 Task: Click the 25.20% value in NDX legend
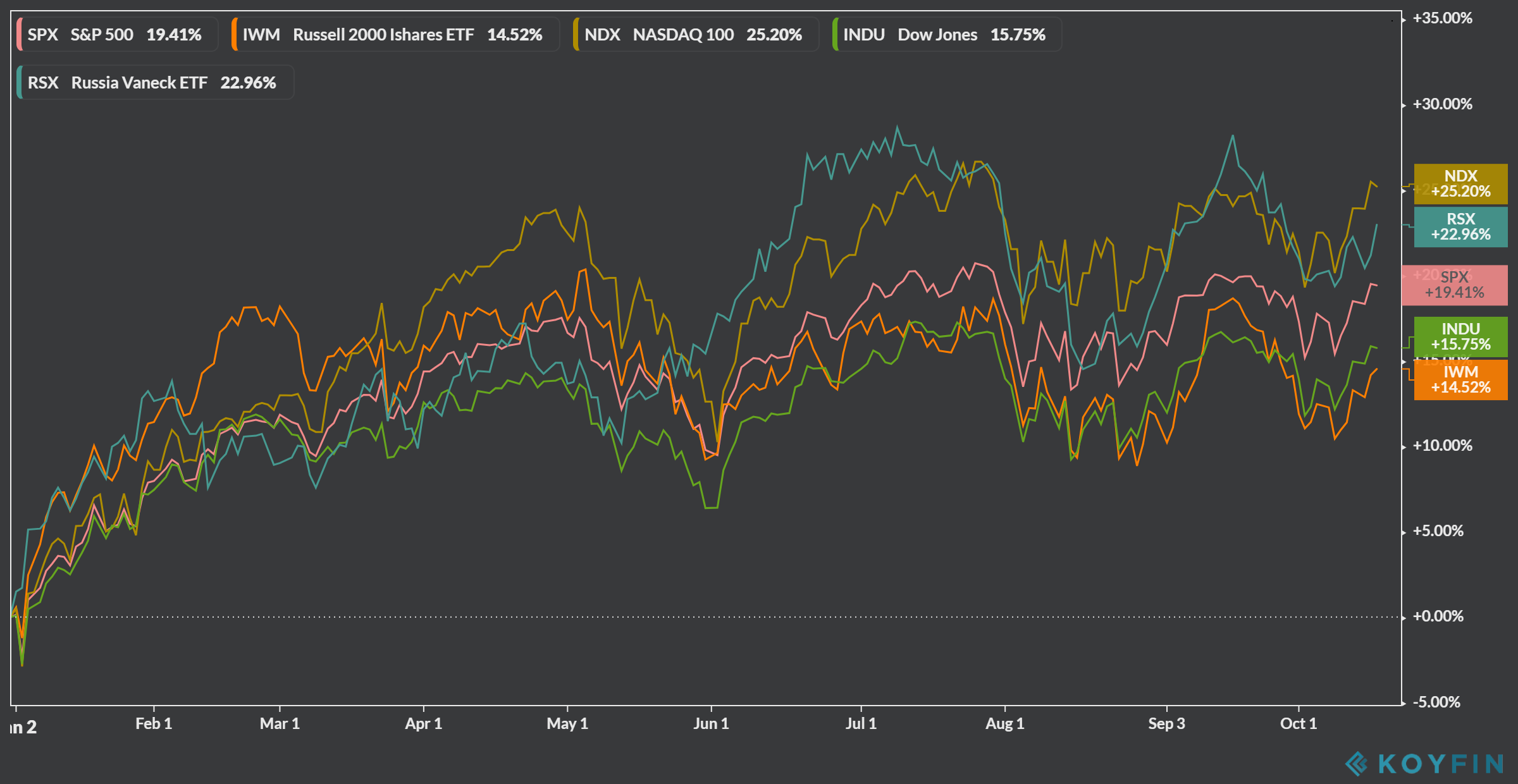click(x=774, y=35)
